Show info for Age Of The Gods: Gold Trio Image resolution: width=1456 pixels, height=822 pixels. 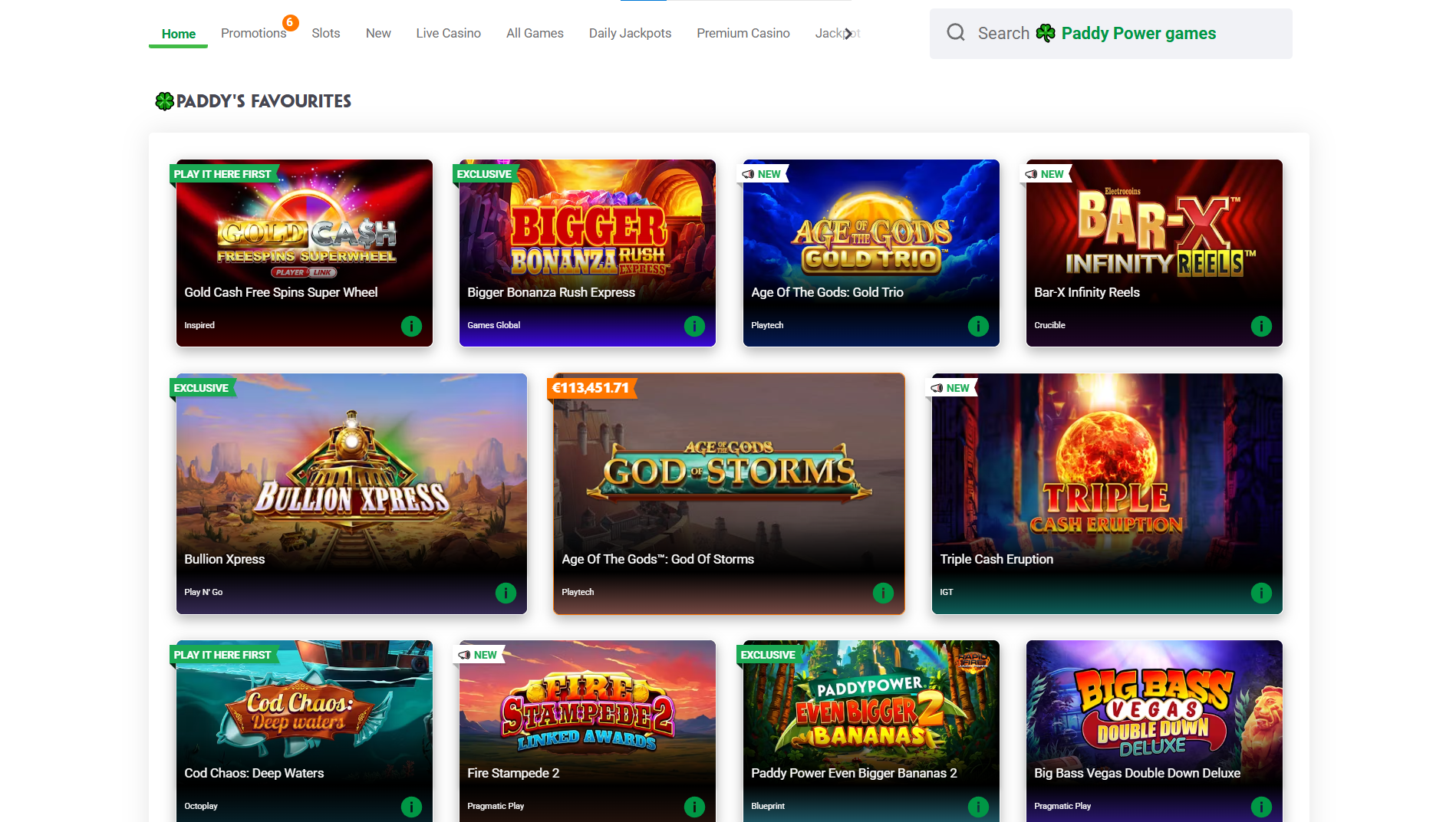[978, 326]
